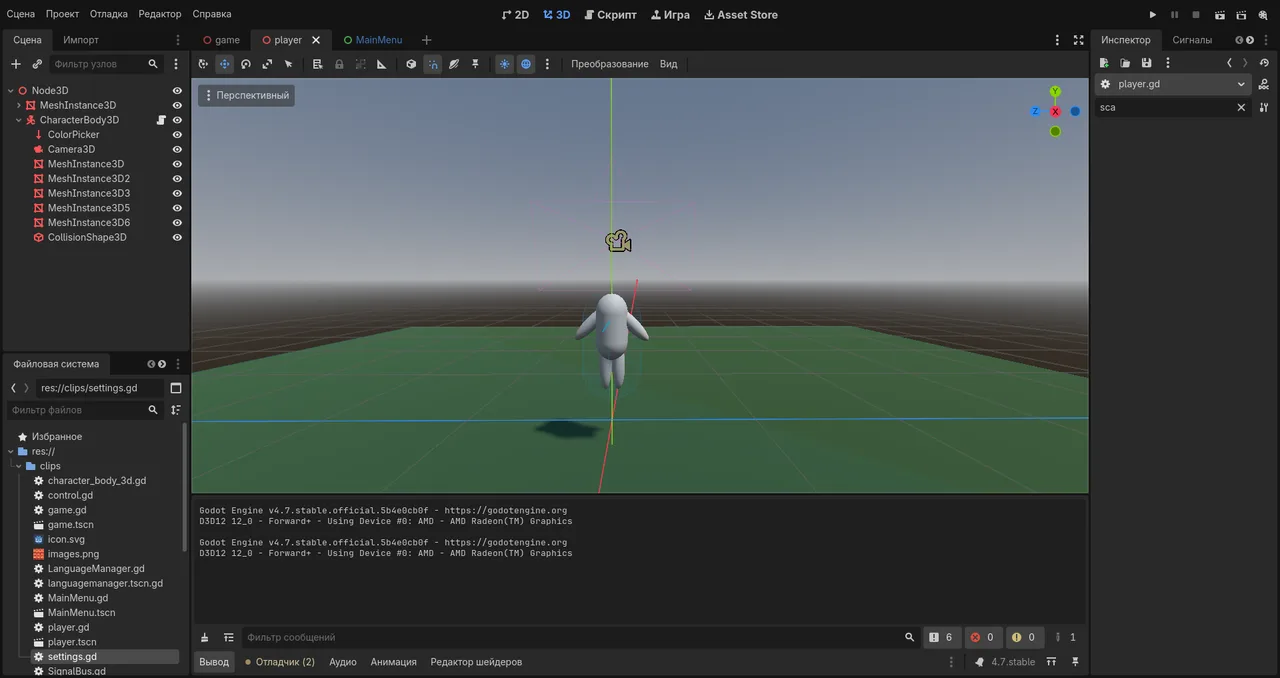Toggle visibility of CollisionShape3D node
This screenshot has width=1280, height=678.
[x=177, y=238]
